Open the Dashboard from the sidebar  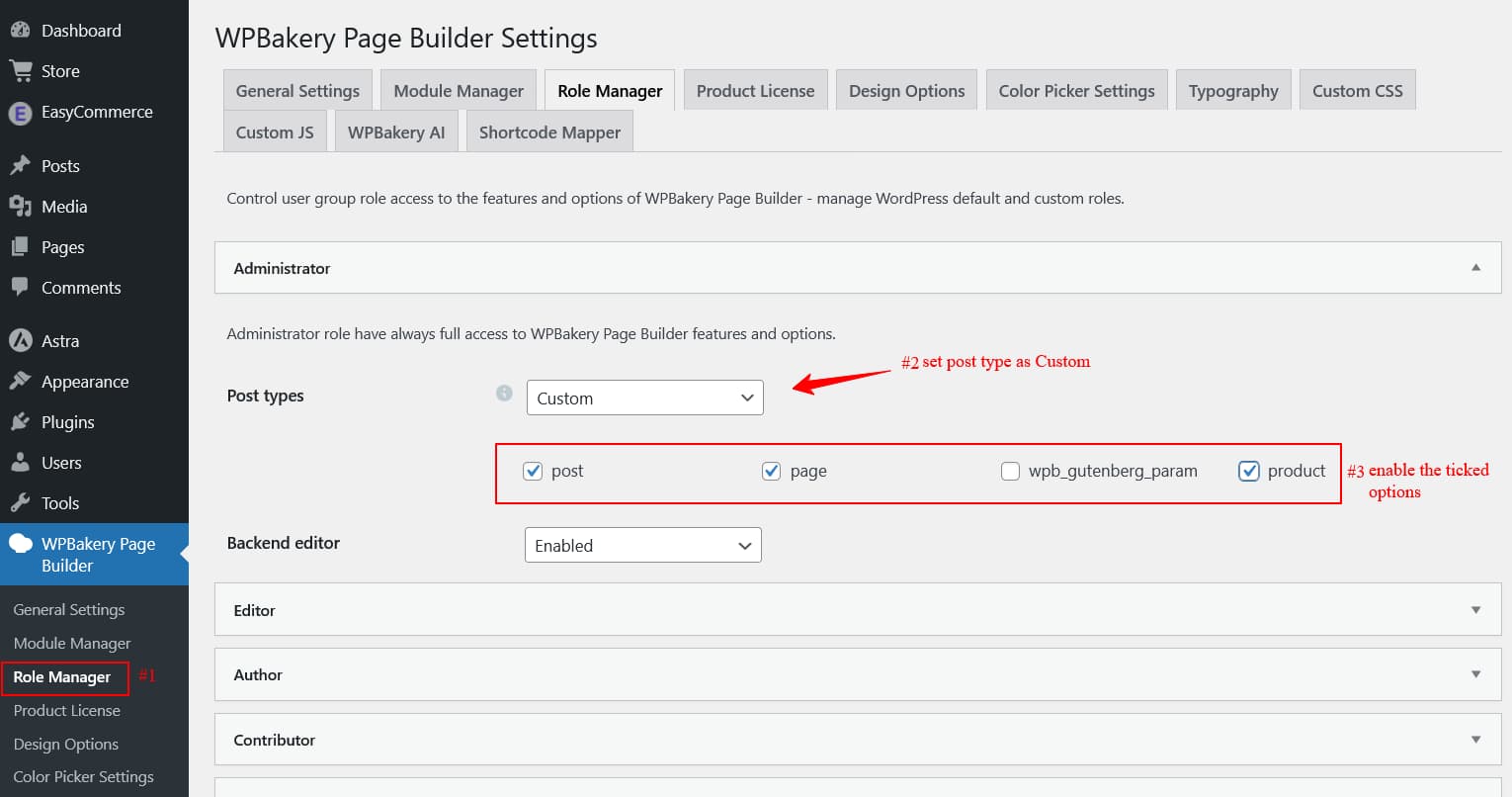point(22,30)
